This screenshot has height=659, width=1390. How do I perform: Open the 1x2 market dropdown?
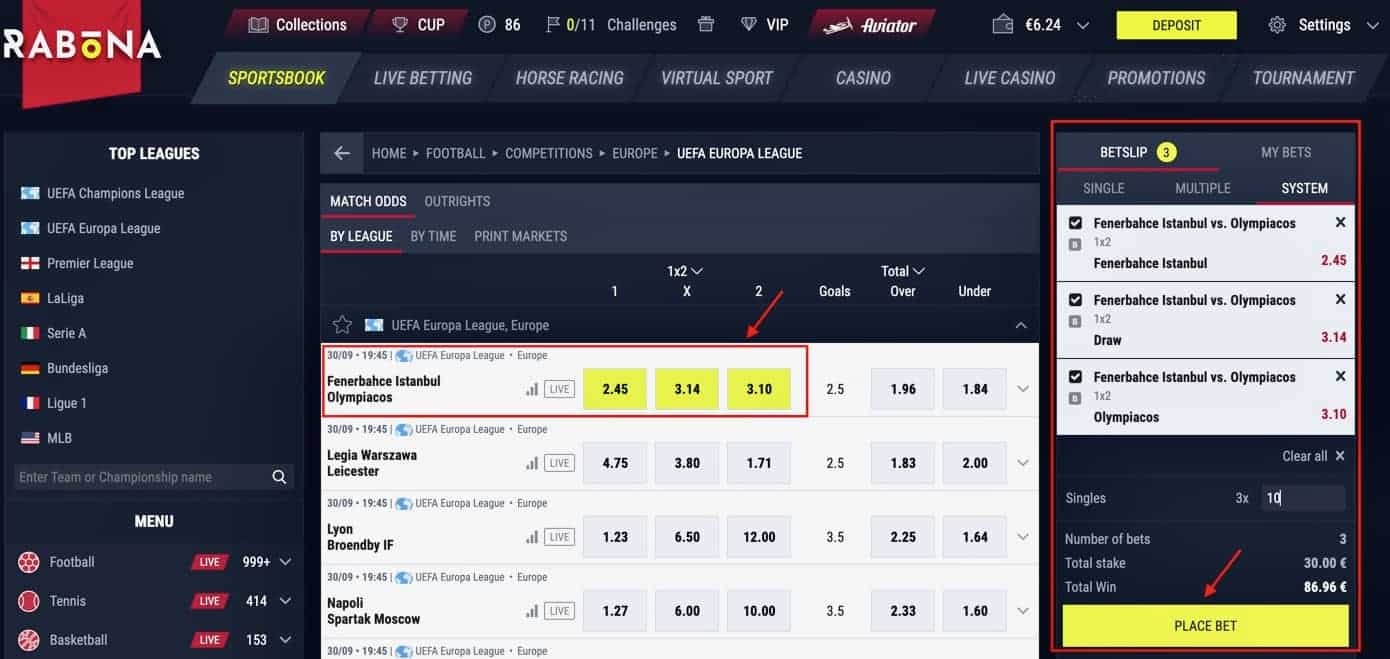[x=686, y=271]
